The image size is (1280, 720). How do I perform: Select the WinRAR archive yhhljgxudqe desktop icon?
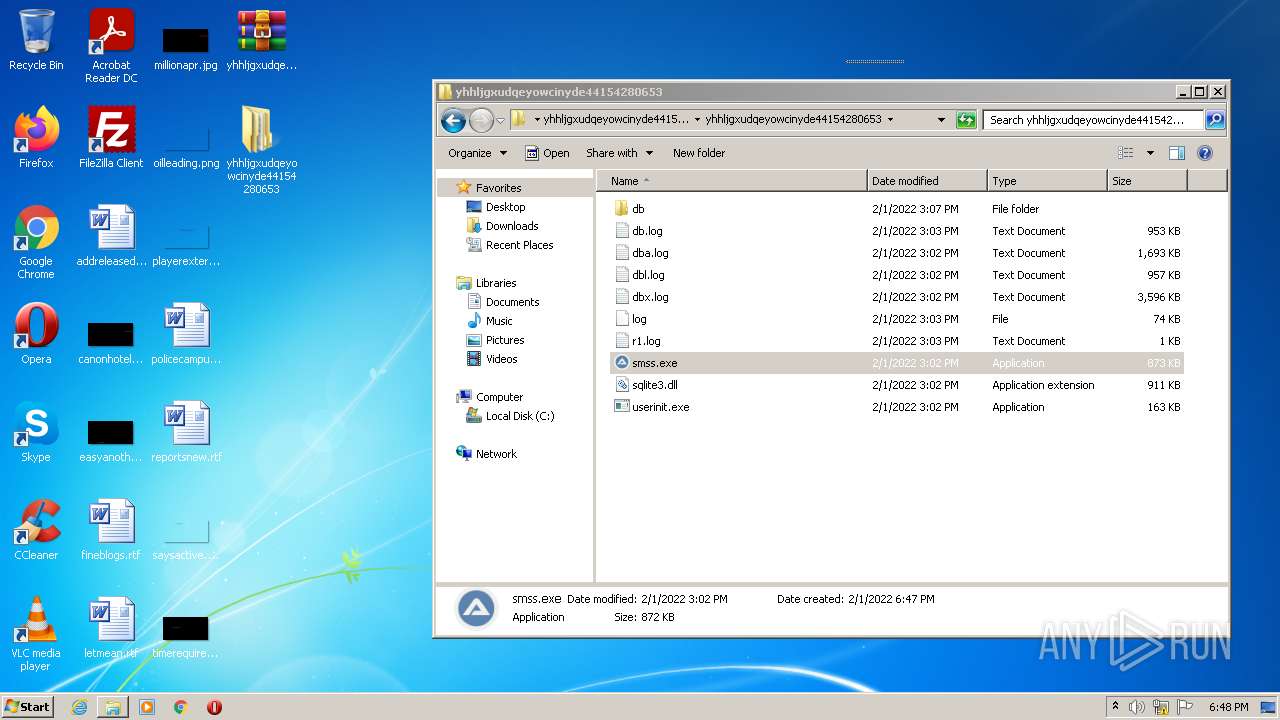point(261,40)
